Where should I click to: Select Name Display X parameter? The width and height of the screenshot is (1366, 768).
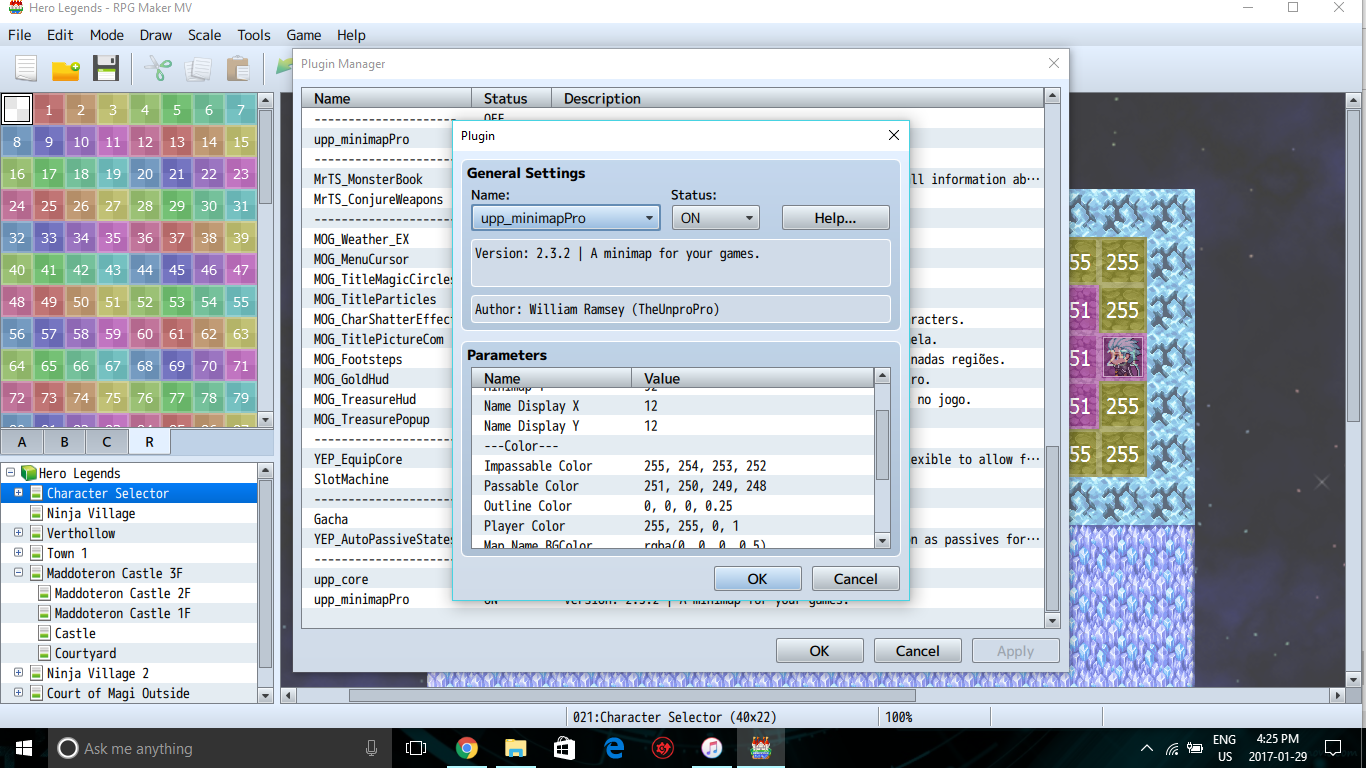pos(673,406)
